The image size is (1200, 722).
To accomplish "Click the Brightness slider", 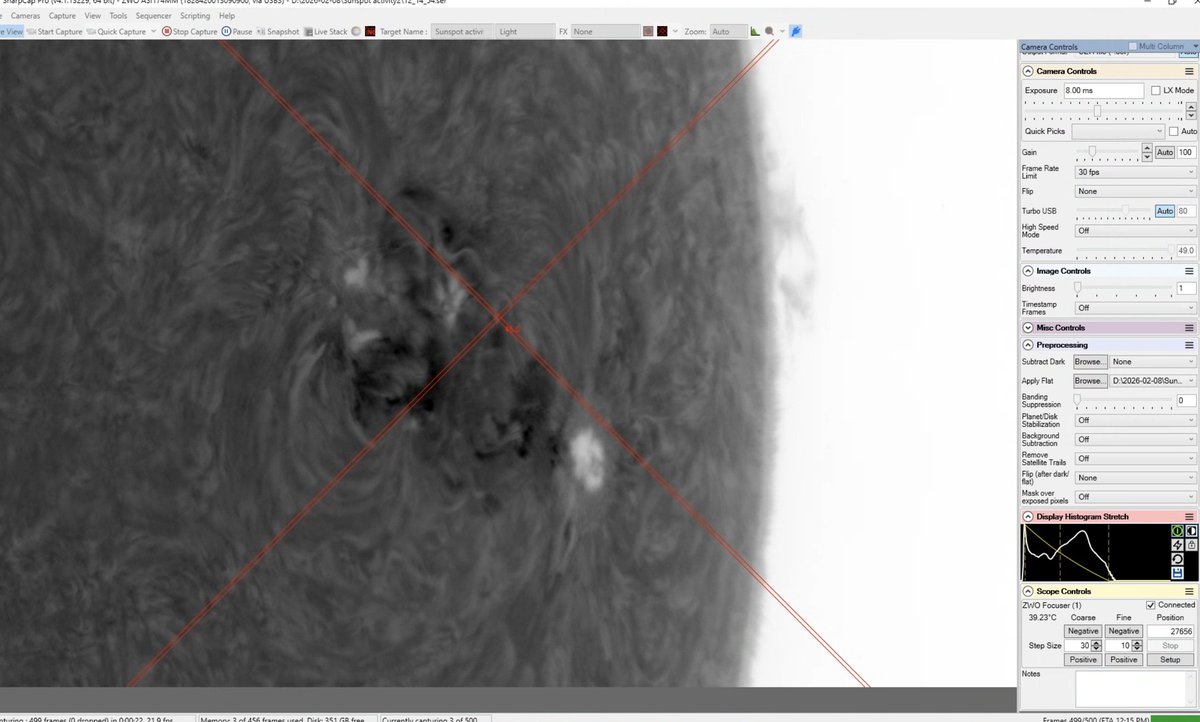I will tap(1123, 288).
